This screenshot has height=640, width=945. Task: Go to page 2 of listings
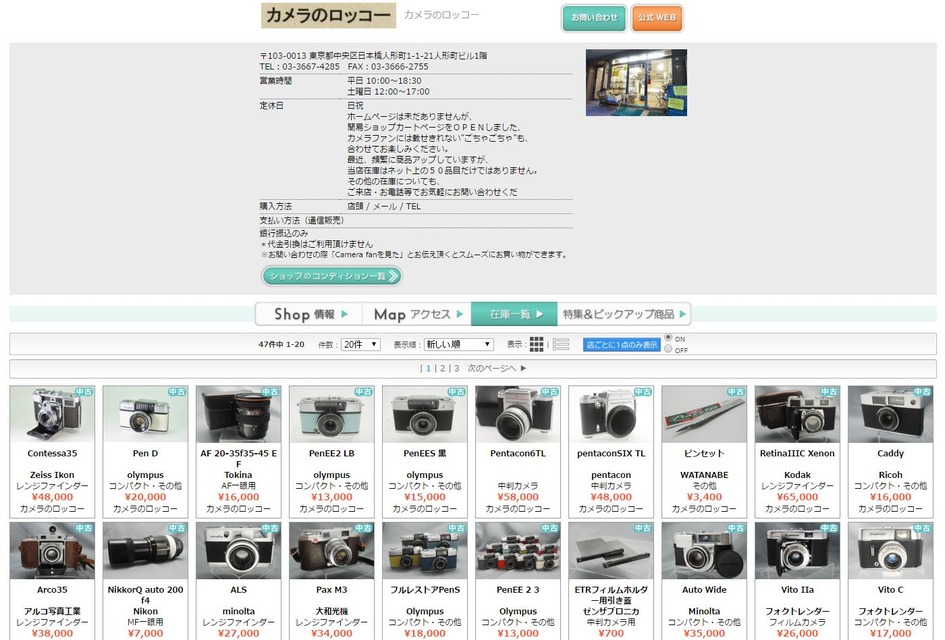[442, 368]
